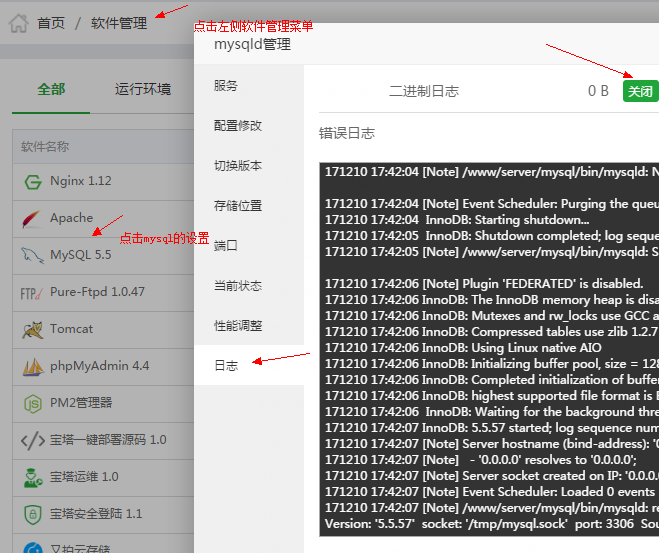Click MySQL 5.5 software name
The height and width of the screenshot is (553, 659).
coord(81,255)
